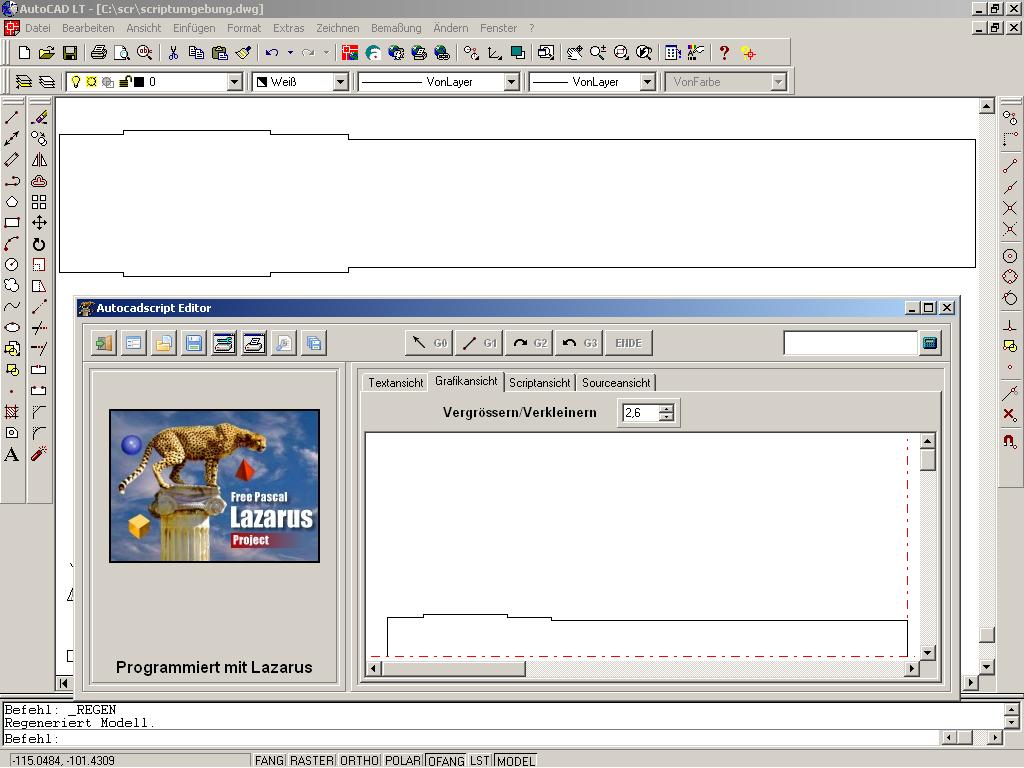Increase the Vergrössern/Verkleinern zoom value

point(667,408)
